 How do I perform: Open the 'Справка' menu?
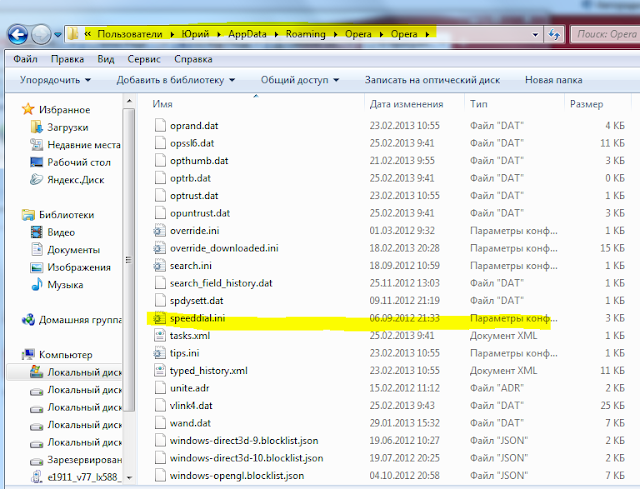coord(193,59)
